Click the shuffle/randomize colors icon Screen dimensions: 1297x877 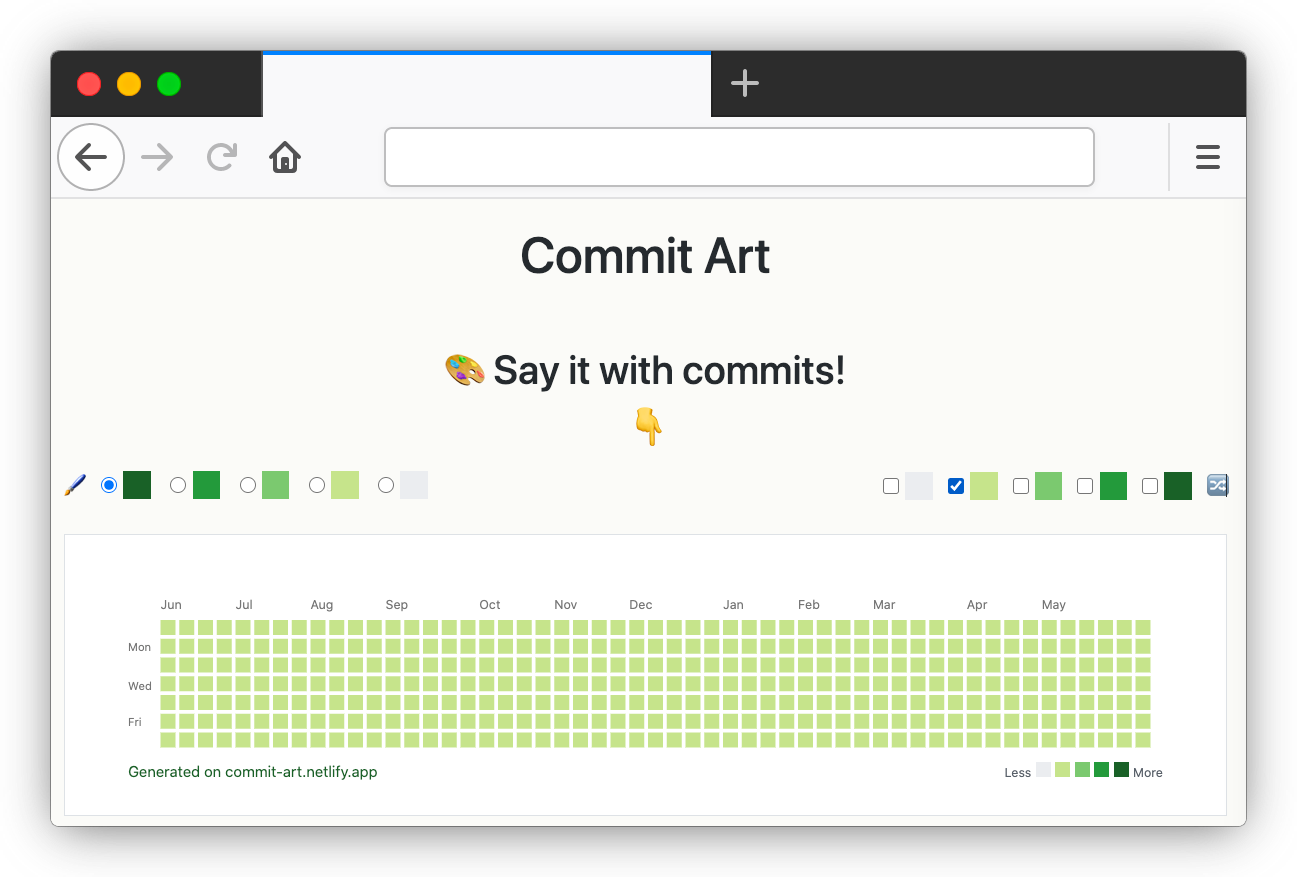pos(1217,485)
